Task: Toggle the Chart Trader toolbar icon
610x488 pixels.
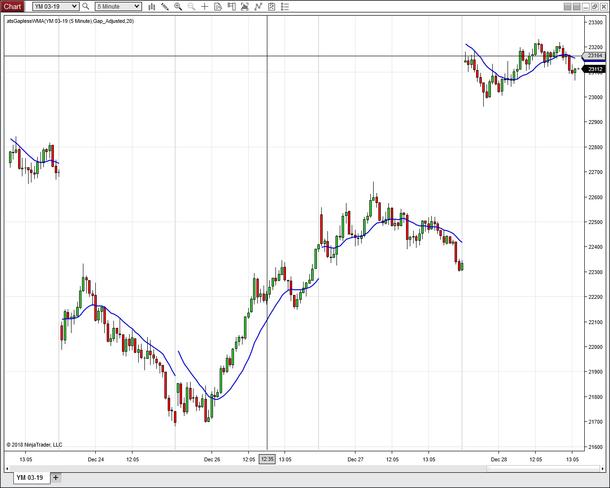Action: [231, 7]
